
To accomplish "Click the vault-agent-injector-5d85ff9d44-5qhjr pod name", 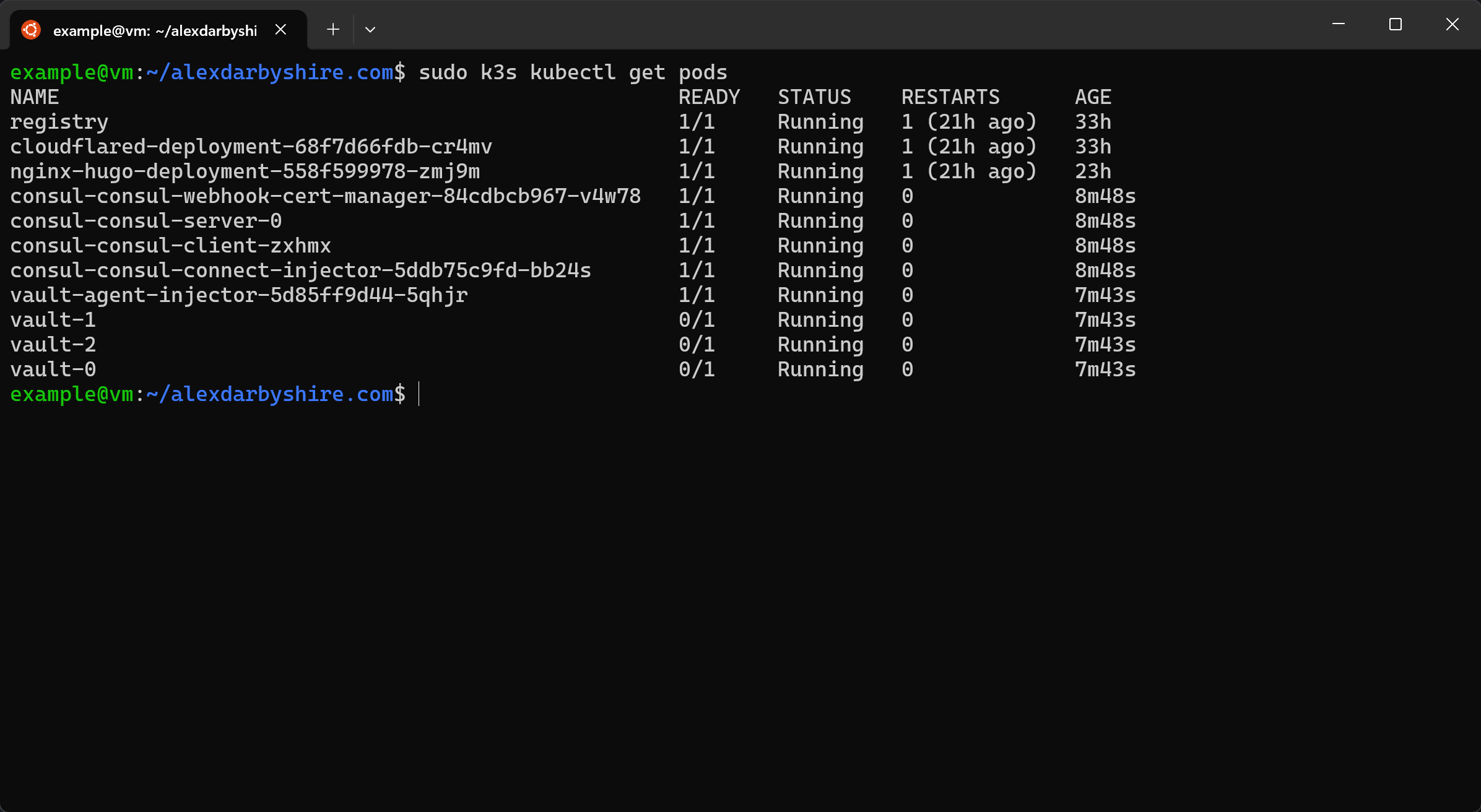I will pyautogui.click(x=239, y=295).
